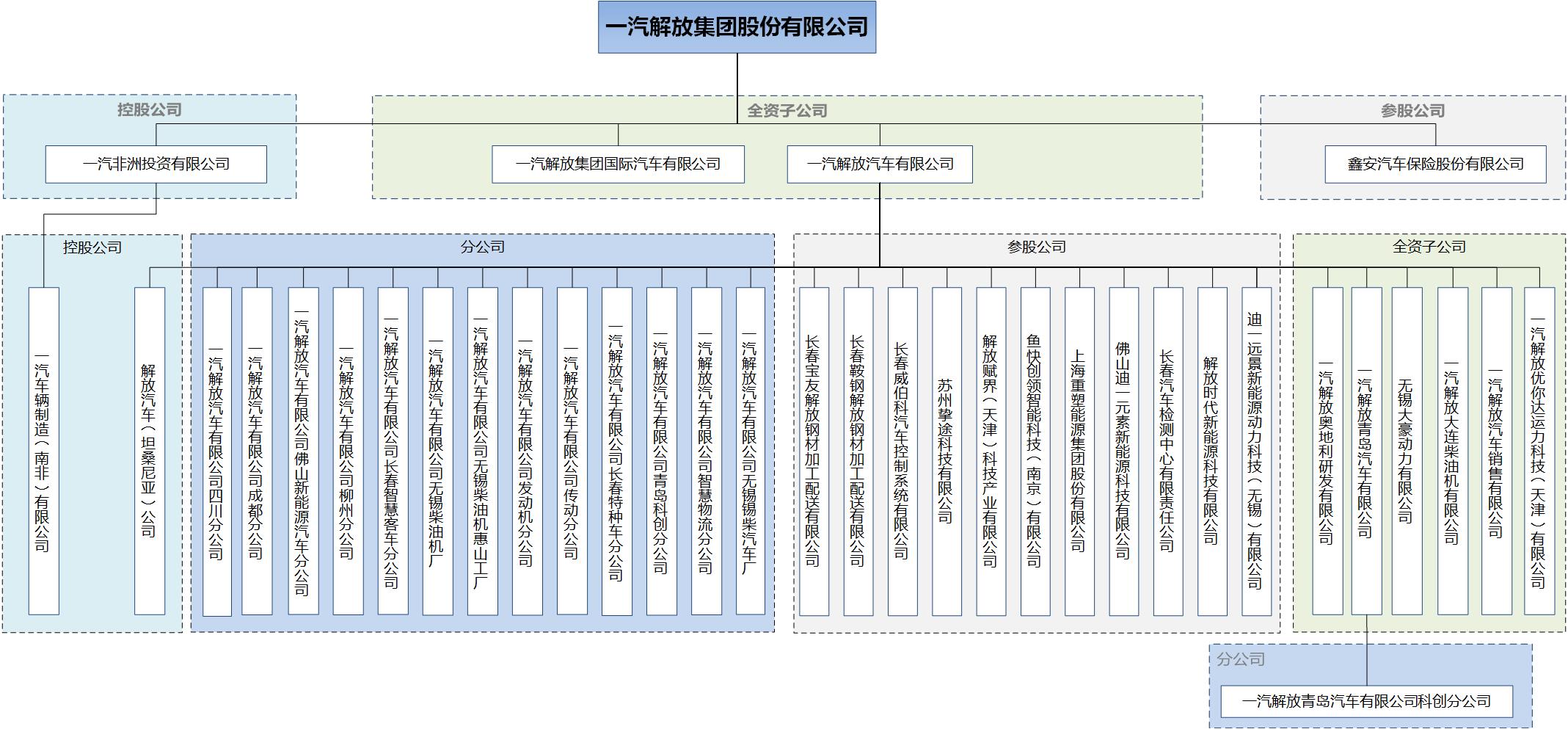1568x729 pixels.
Task: Select 上海重塑能源集团股份有限公司 box
Action: click(1079, 451)
